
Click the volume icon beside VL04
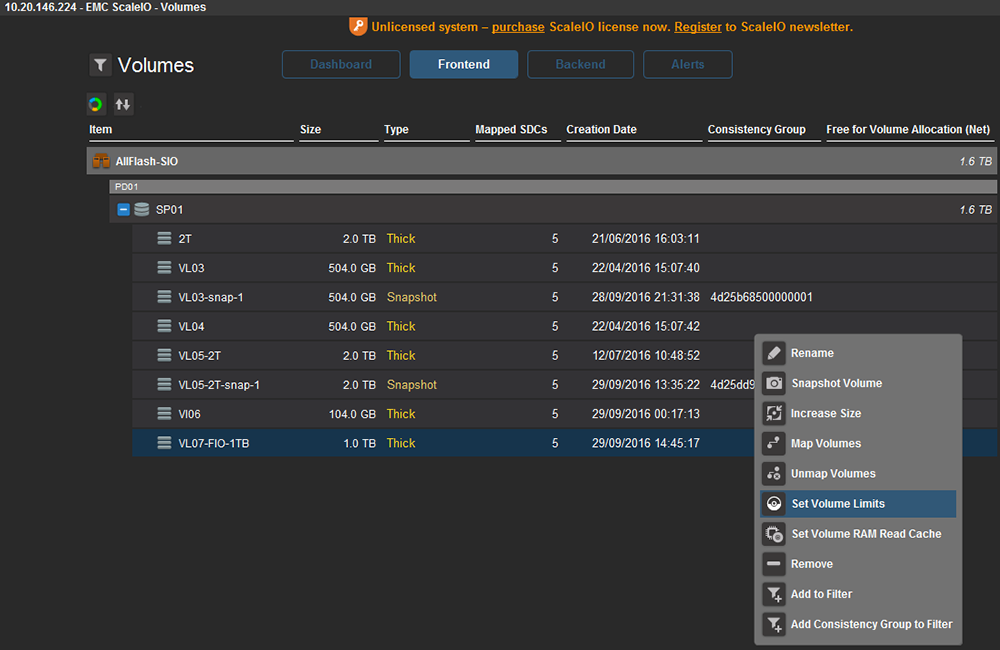[164, 327]
